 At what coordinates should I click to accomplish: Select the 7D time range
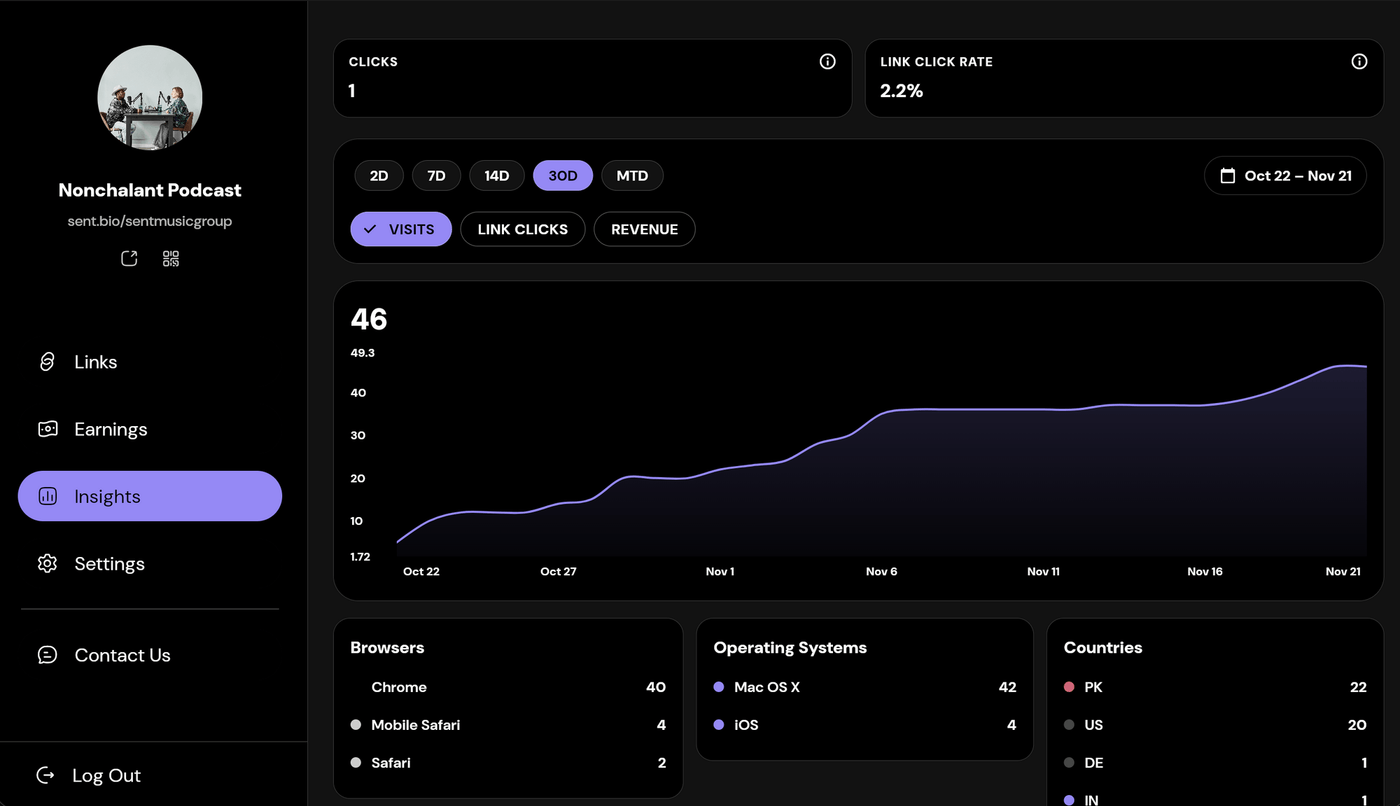click(x=436, y=176)
